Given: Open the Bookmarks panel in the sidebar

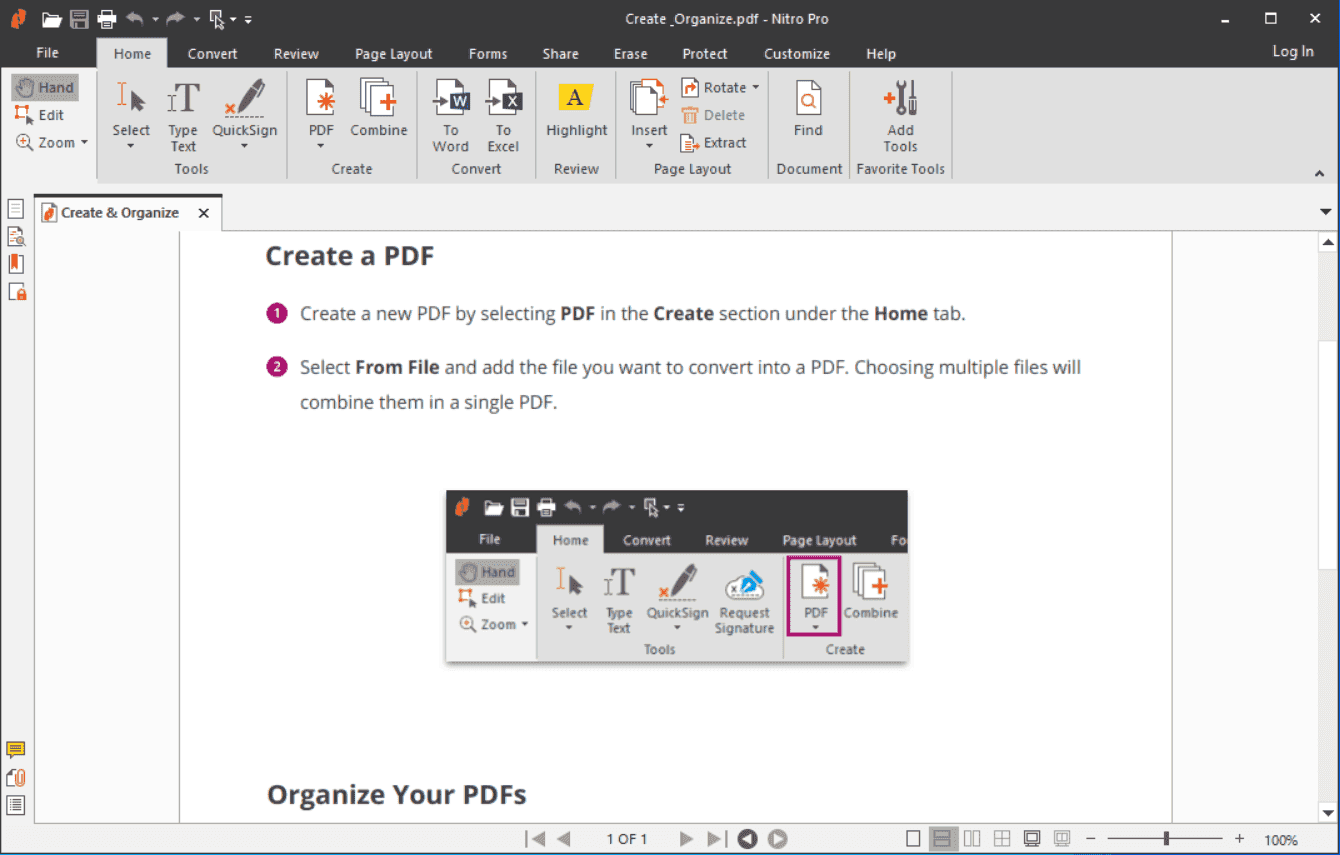Looking at the screenshot, I should pyautogui.click(x=16, y=264).
